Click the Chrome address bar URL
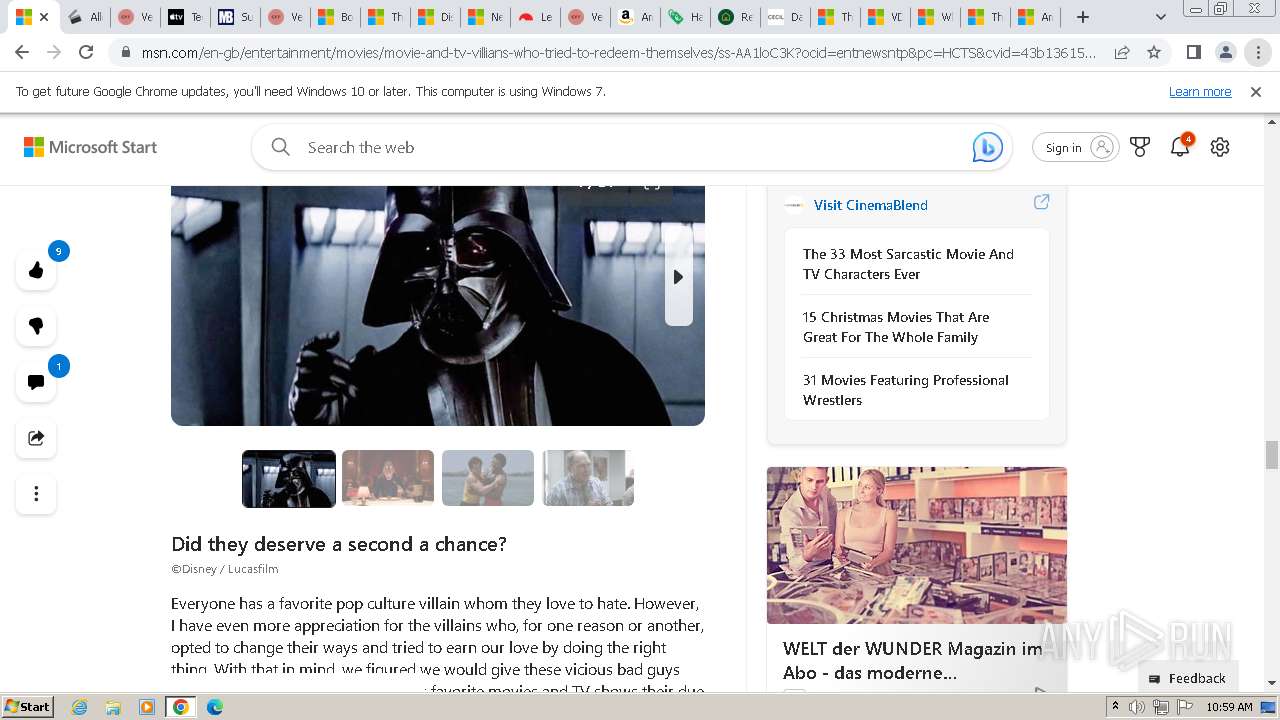The height and width of the screenshot is (720, 1280). [x=617, y=52]
